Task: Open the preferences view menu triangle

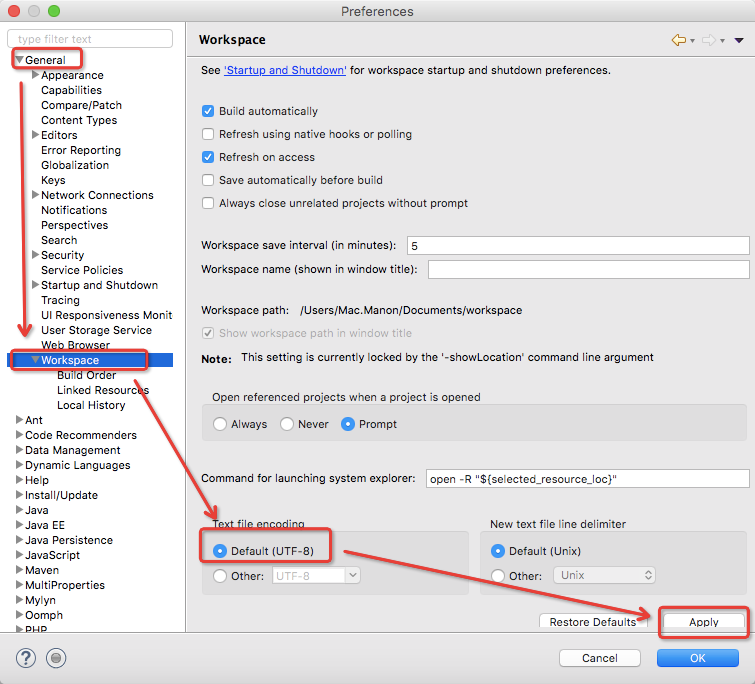Action: point(739,40)
